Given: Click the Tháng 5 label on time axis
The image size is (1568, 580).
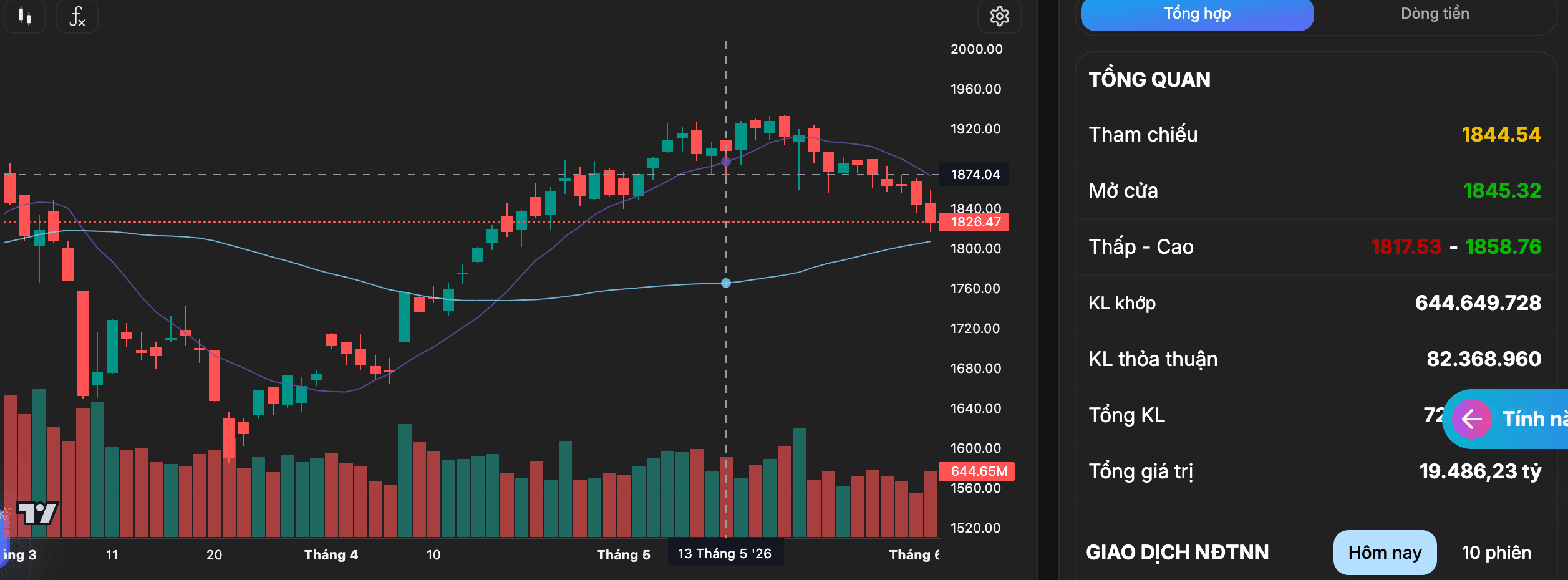Looking at the screenshot, I should tap(623, 554).
